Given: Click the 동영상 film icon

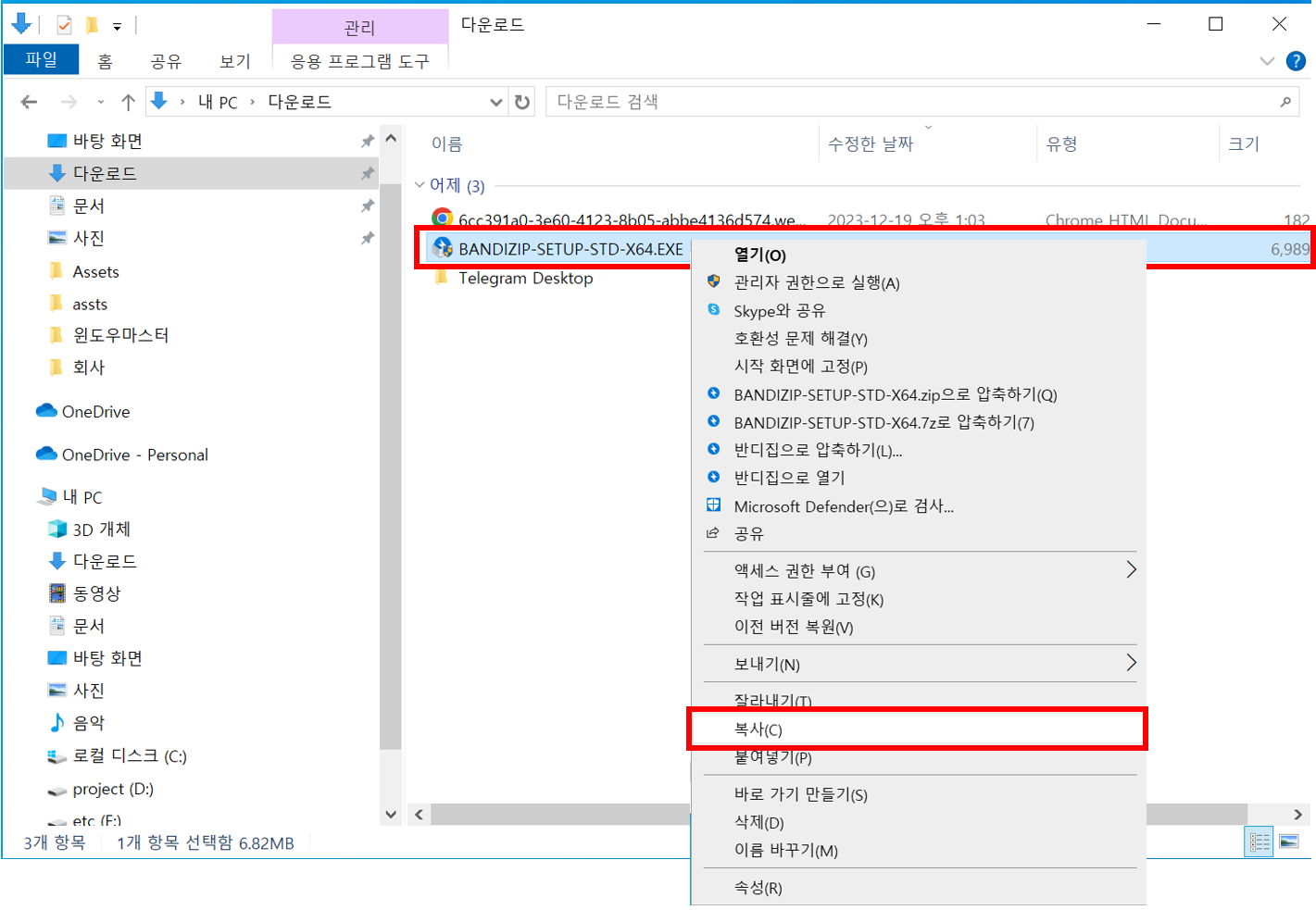Looking at the screenshot, I should tap(57, 592).
